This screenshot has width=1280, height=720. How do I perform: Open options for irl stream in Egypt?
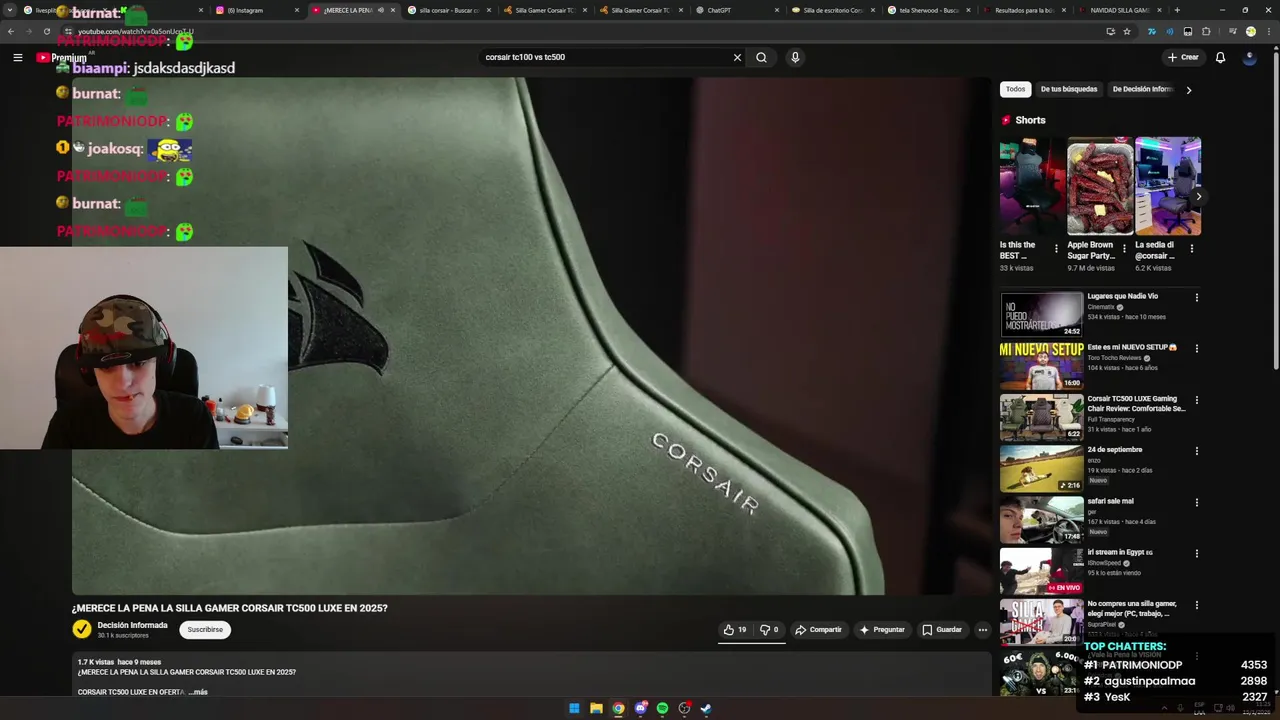tap(1196, 553)
